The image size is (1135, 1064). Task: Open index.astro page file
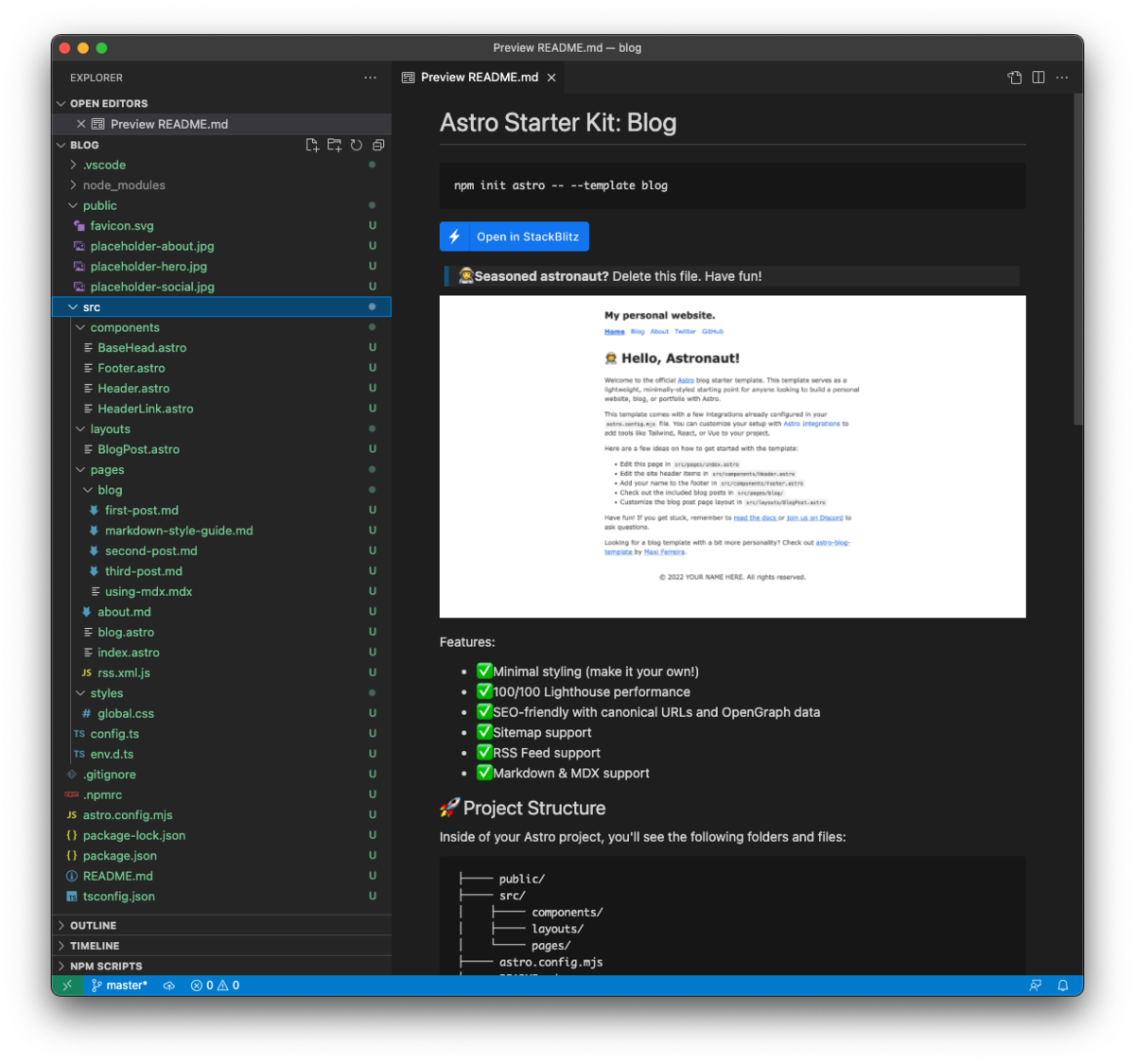click(221, 653)
